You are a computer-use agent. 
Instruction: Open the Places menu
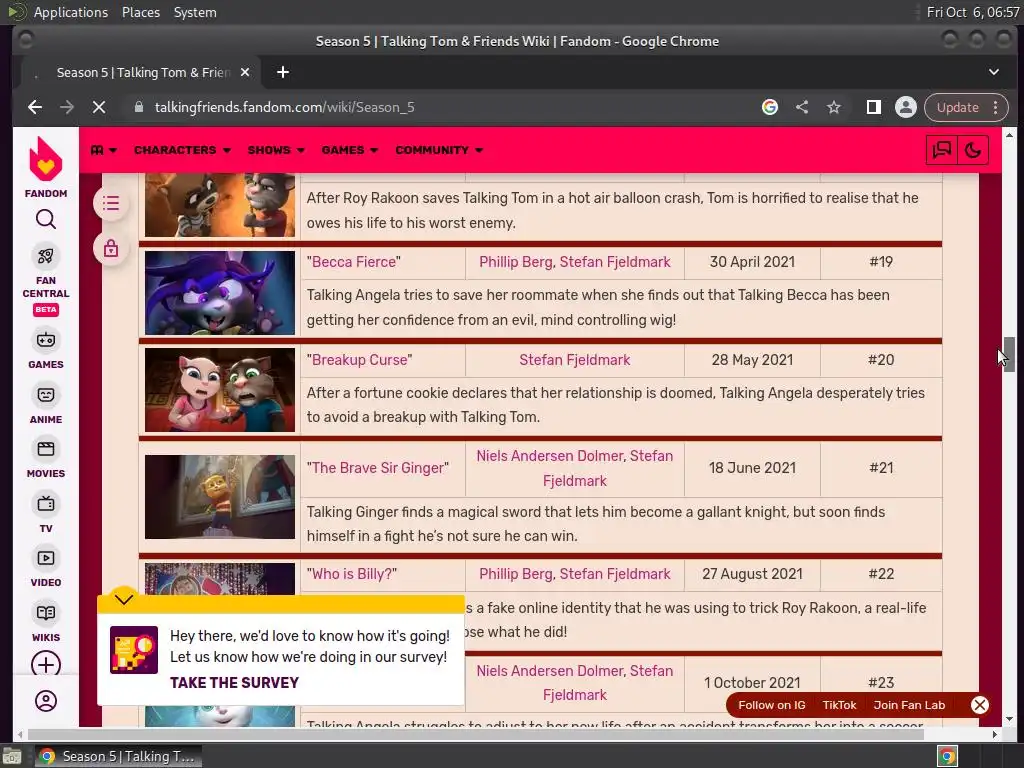tap(141, 12)
